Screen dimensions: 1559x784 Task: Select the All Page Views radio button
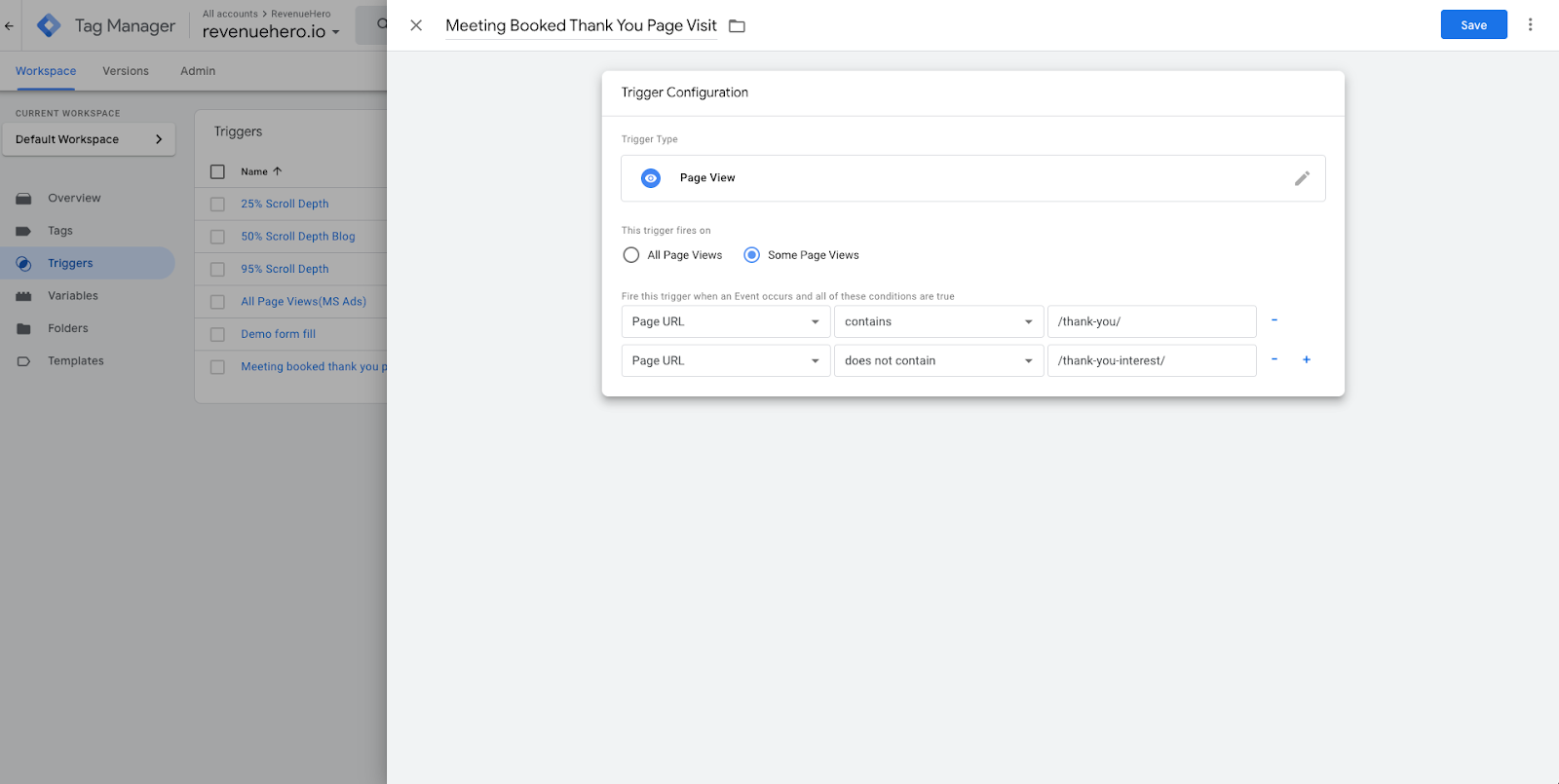point(631,255)
